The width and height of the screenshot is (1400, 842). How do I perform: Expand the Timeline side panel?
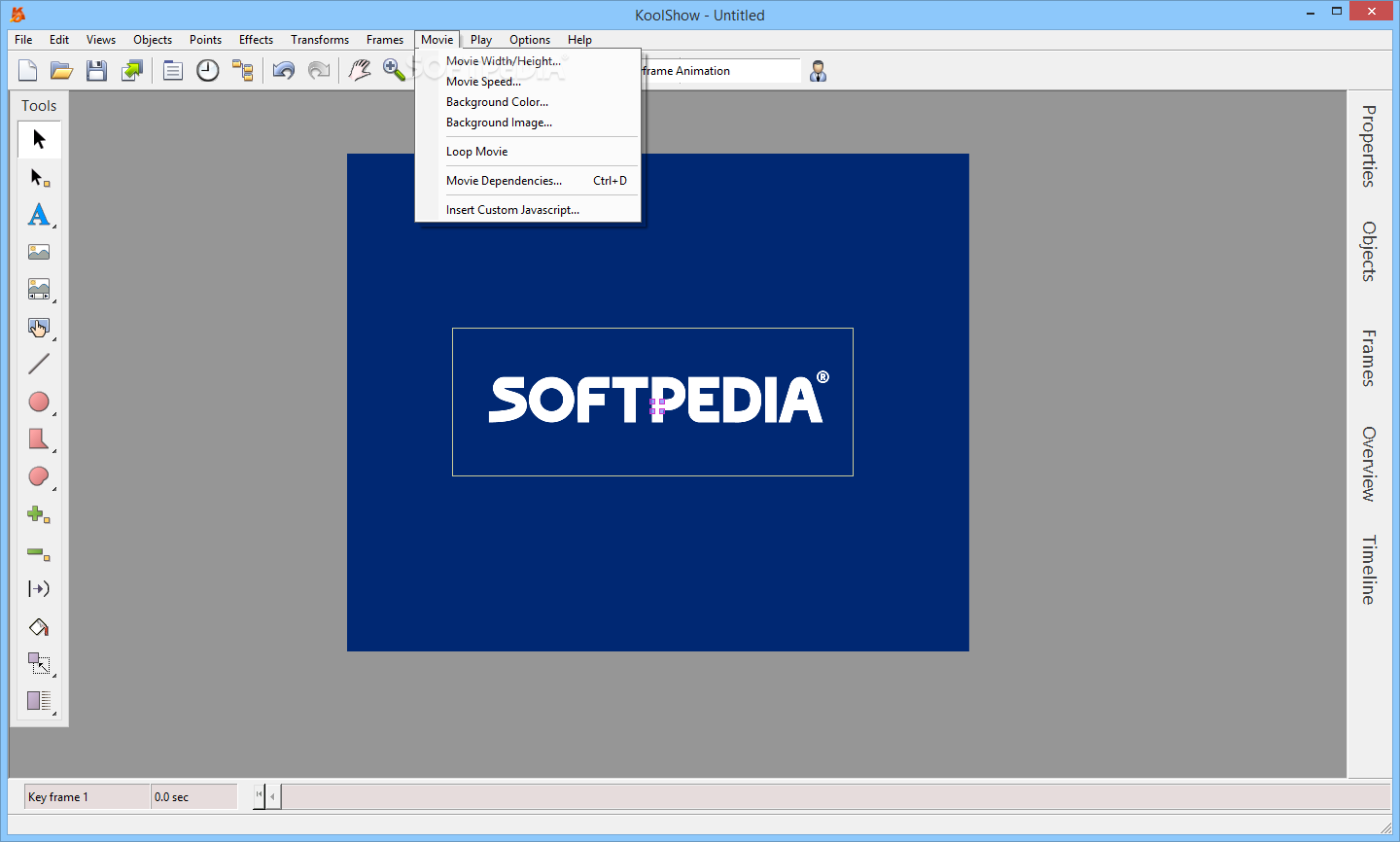(x=1369, y=570)
